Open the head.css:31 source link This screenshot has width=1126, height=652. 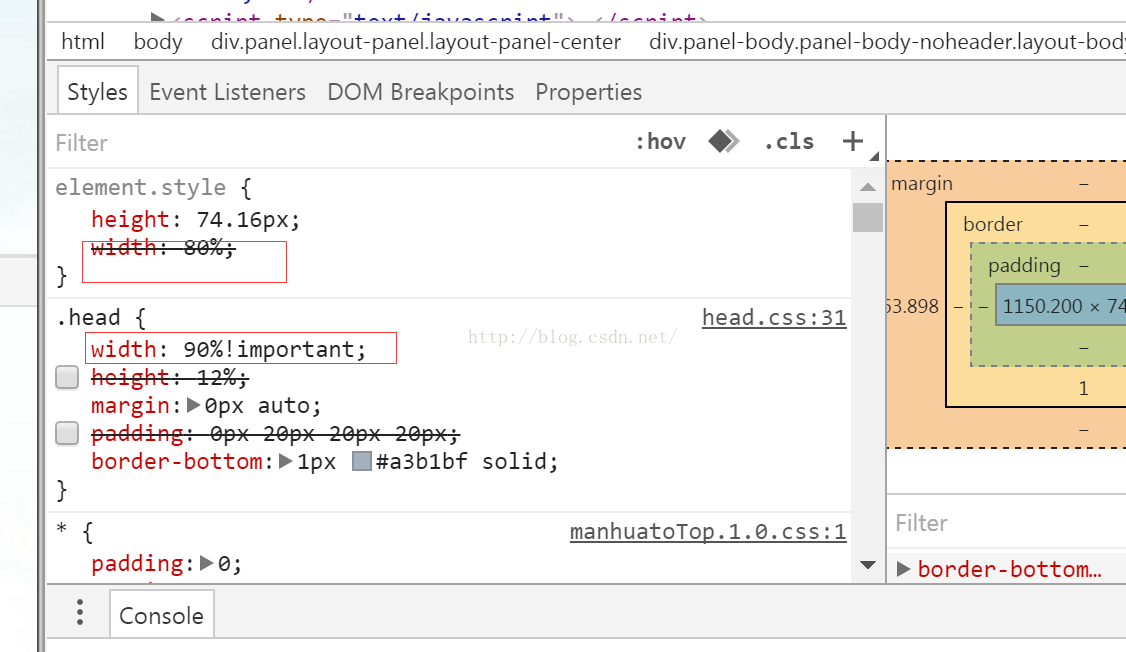coord(774,317)
